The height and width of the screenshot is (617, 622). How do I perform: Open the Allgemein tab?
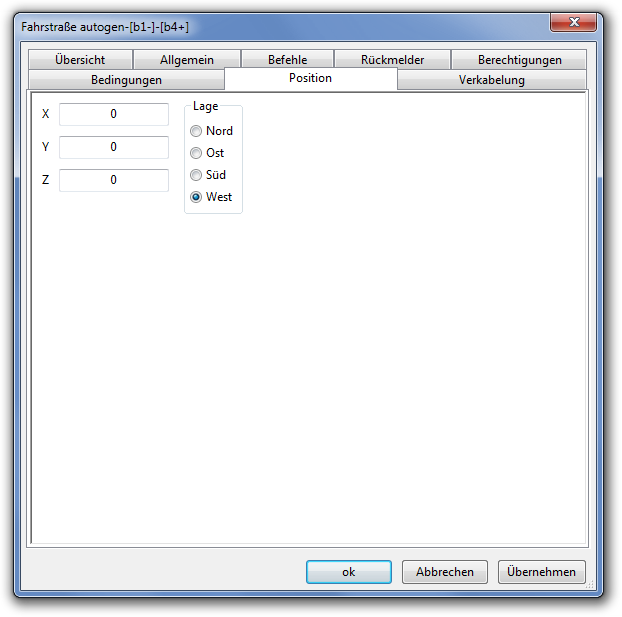tap(187, 60)
